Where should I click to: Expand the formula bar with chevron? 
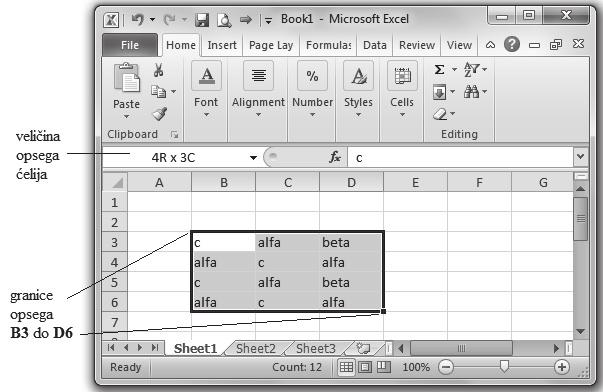pos(580,157)
